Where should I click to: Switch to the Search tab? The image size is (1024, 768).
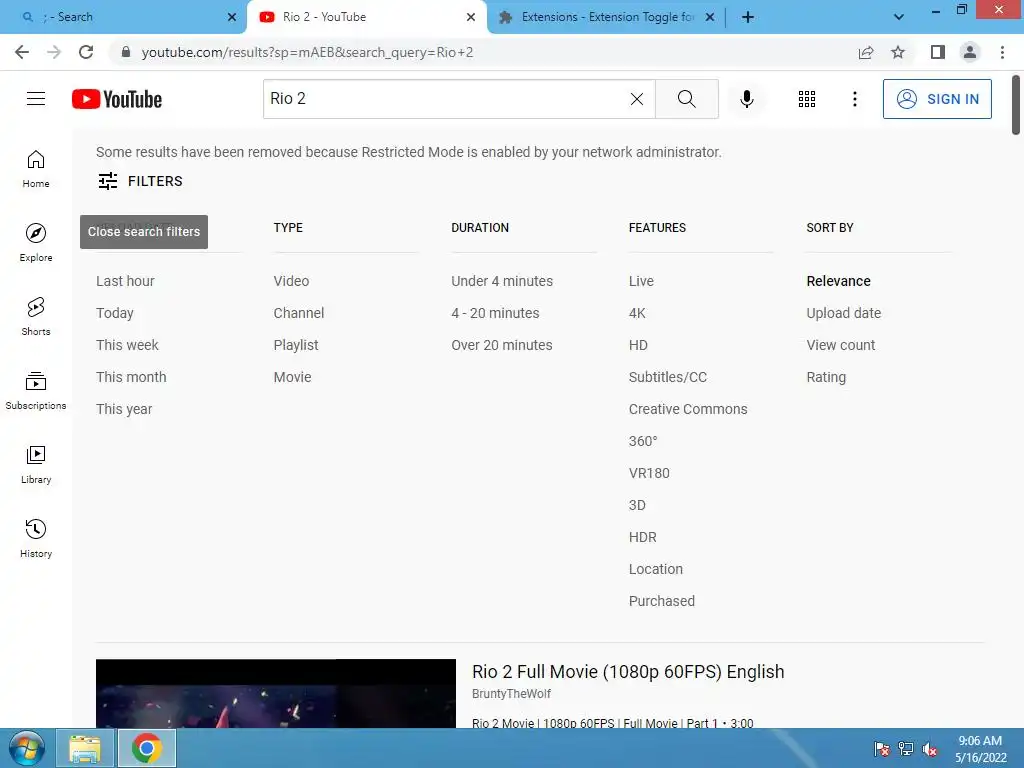[x=123, y=17]
